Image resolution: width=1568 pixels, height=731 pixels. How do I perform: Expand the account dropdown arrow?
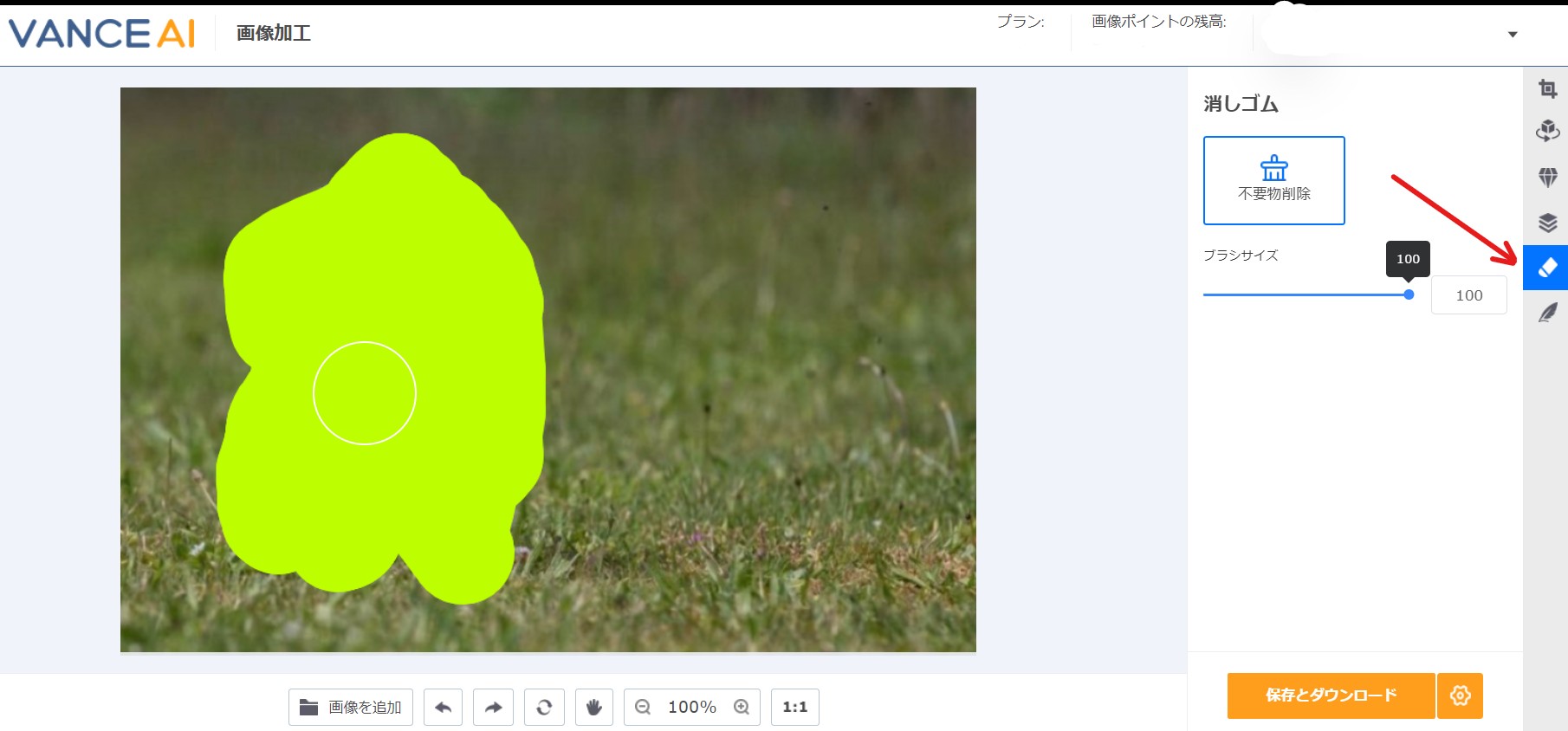click(1513, 35)
